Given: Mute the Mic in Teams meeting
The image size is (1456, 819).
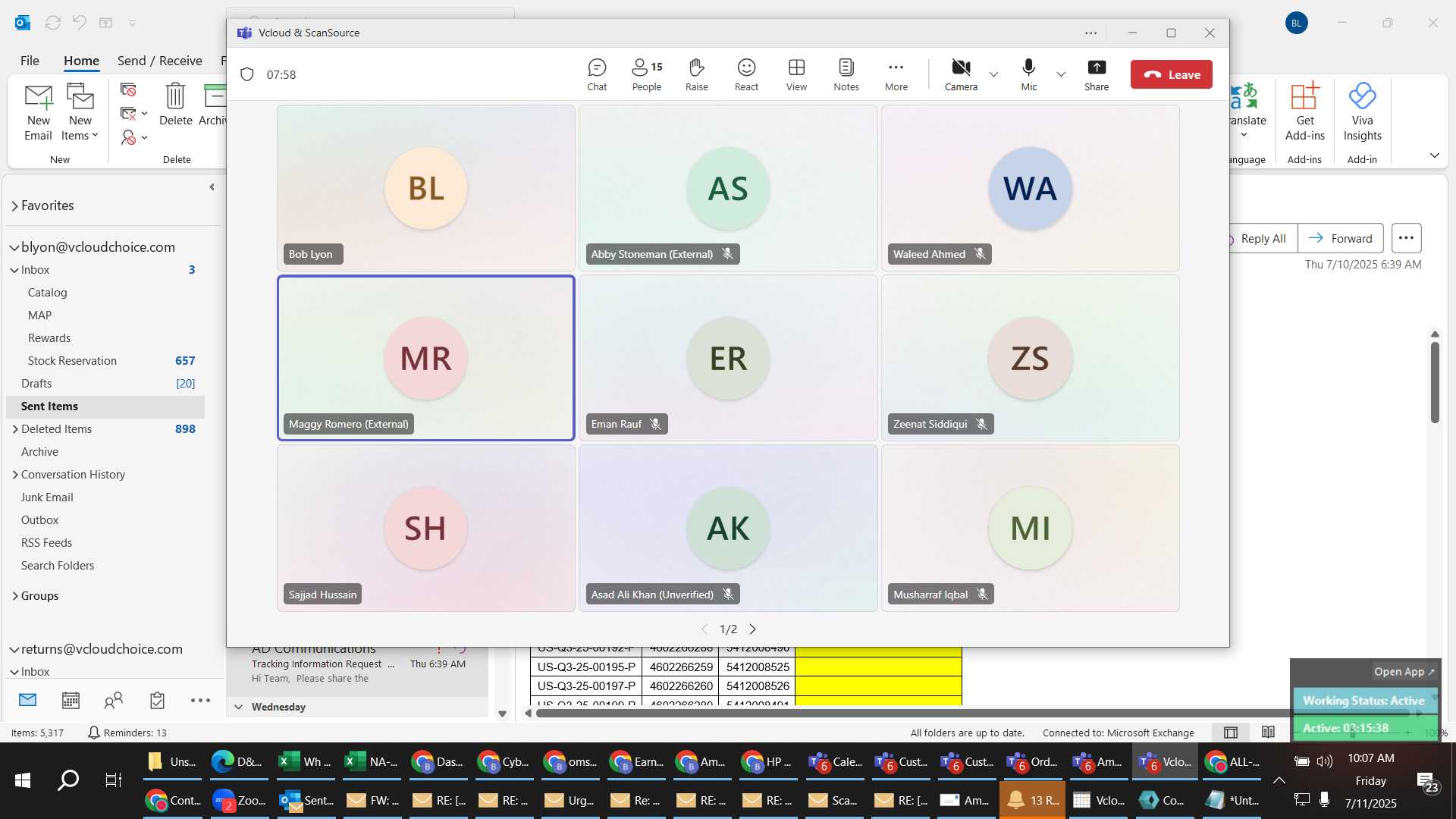Looking at the screenshot, I should click(x=1028, y=75).
